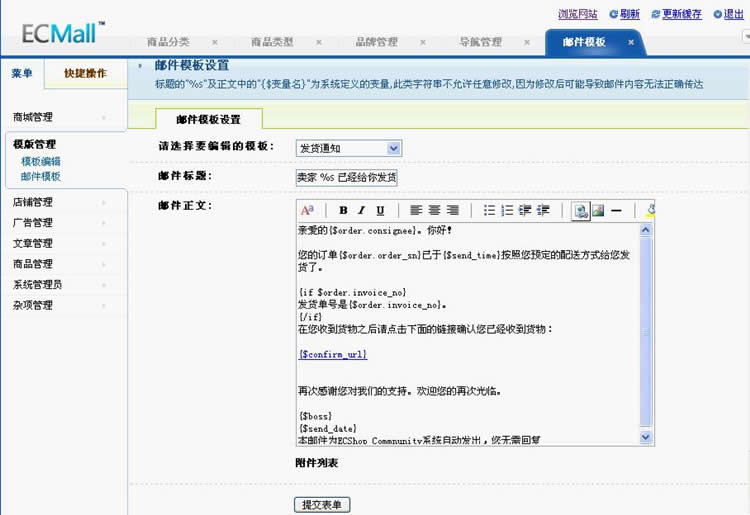Viewport: 750px width, 515px height.
Task: Insert a hyperlink via the link icon
Action: 580,211
